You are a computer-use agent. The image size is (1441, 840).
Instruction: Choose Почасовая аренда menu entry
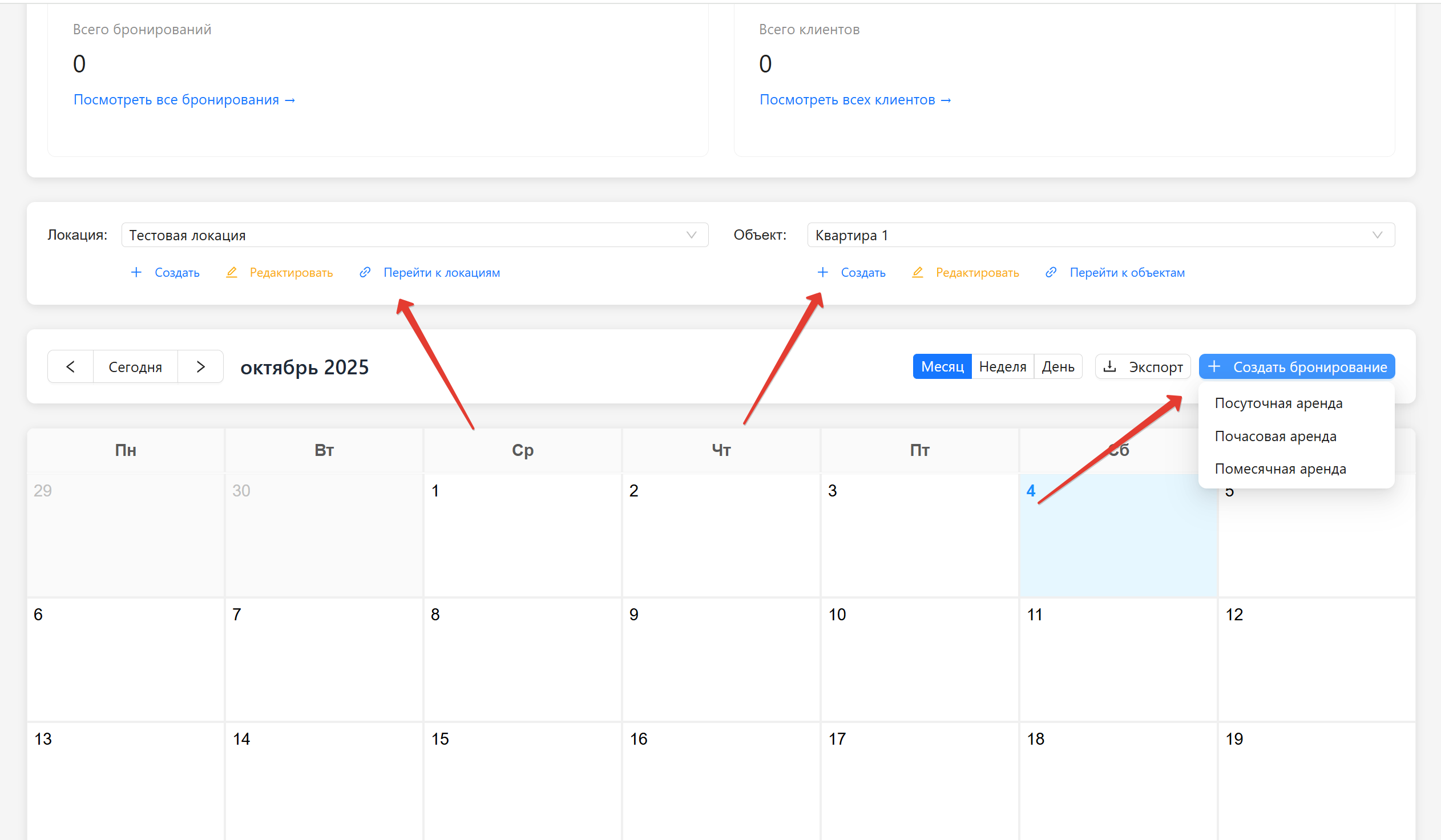pyautogui.click(x=1275, y=437)
